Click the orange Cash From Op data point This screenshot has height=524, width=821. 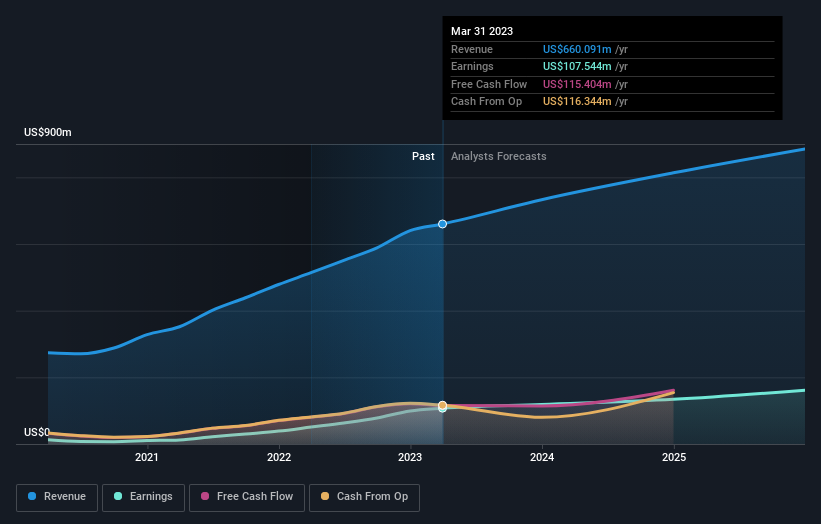pyautogui.click(x=442, y=405)
